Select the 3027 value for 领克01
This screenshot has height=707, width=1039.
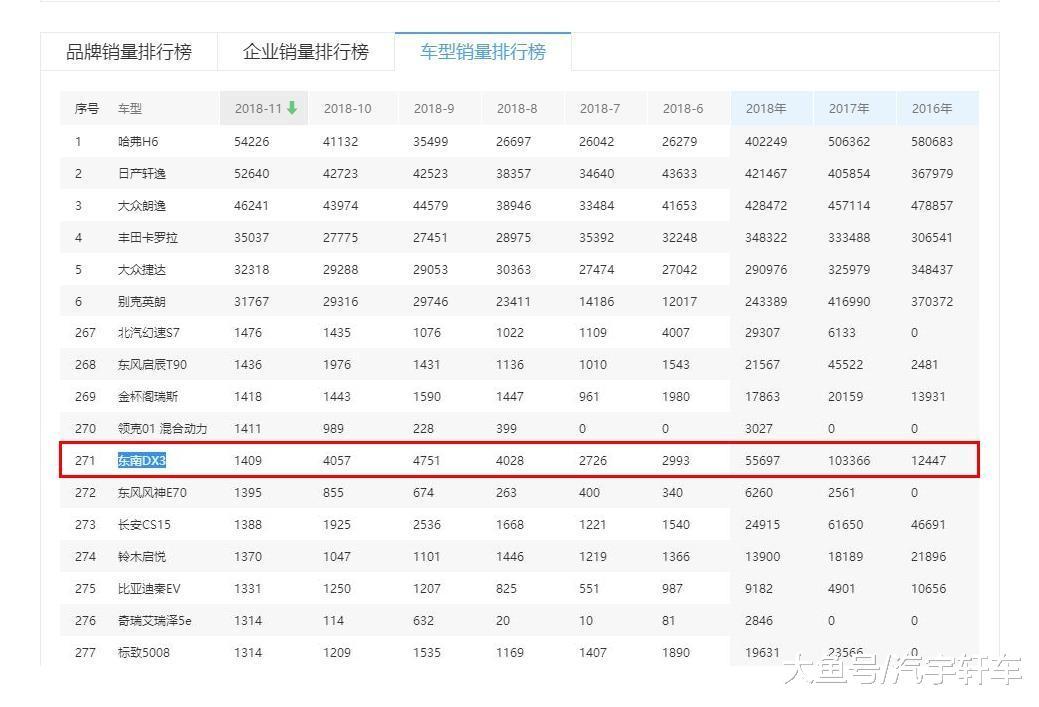click(x=759, y=429)
